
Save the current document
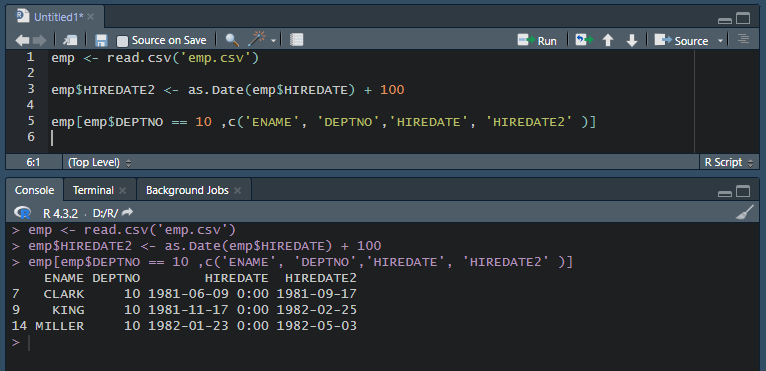coord(101,40)
